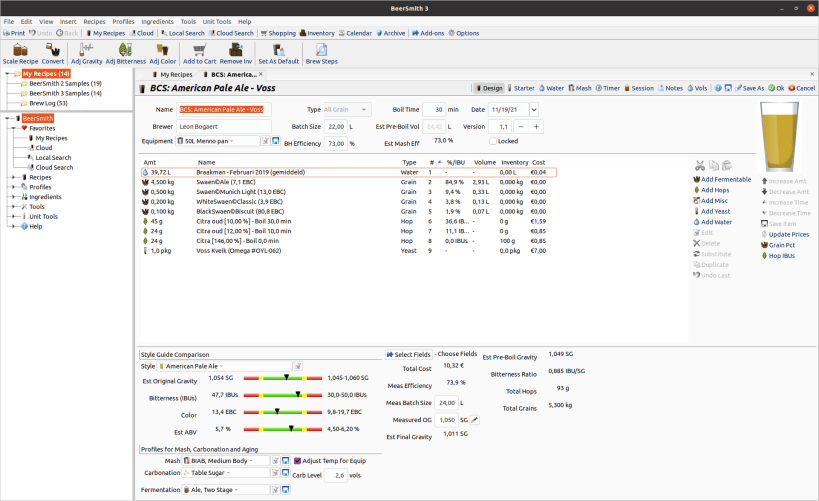Select the Adj Bitterness hop icon
The width and height of the screenshot is (819, 501).
[125, 50]
